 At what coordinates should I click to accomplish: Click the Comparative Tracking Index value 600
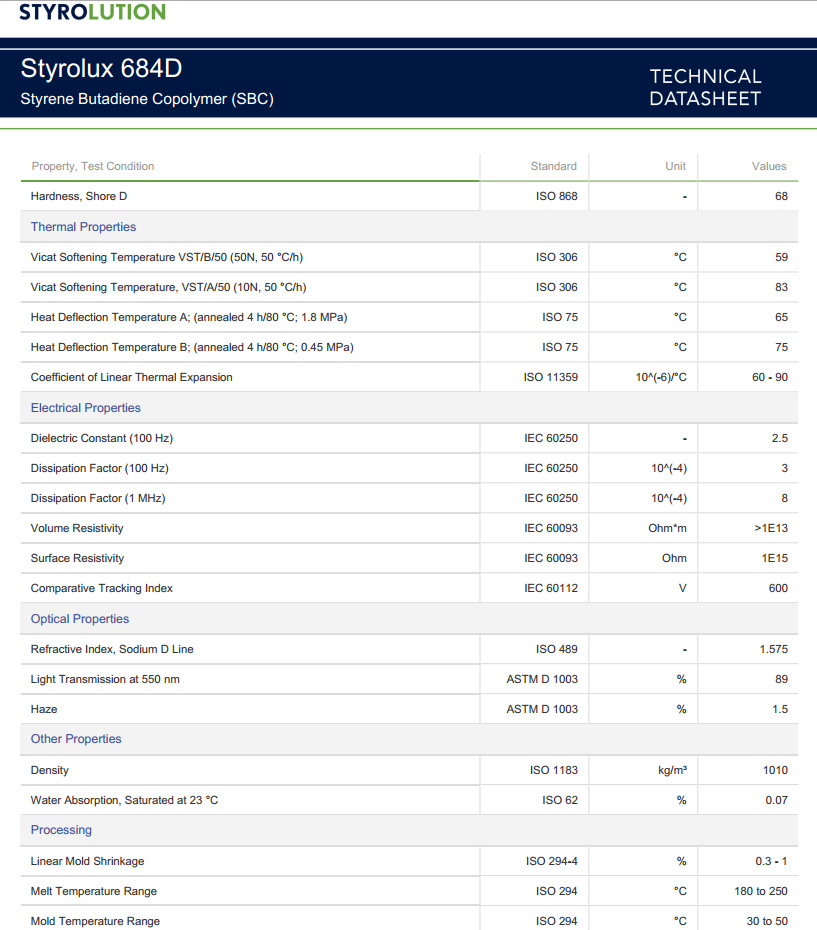(x=777, y=588)
